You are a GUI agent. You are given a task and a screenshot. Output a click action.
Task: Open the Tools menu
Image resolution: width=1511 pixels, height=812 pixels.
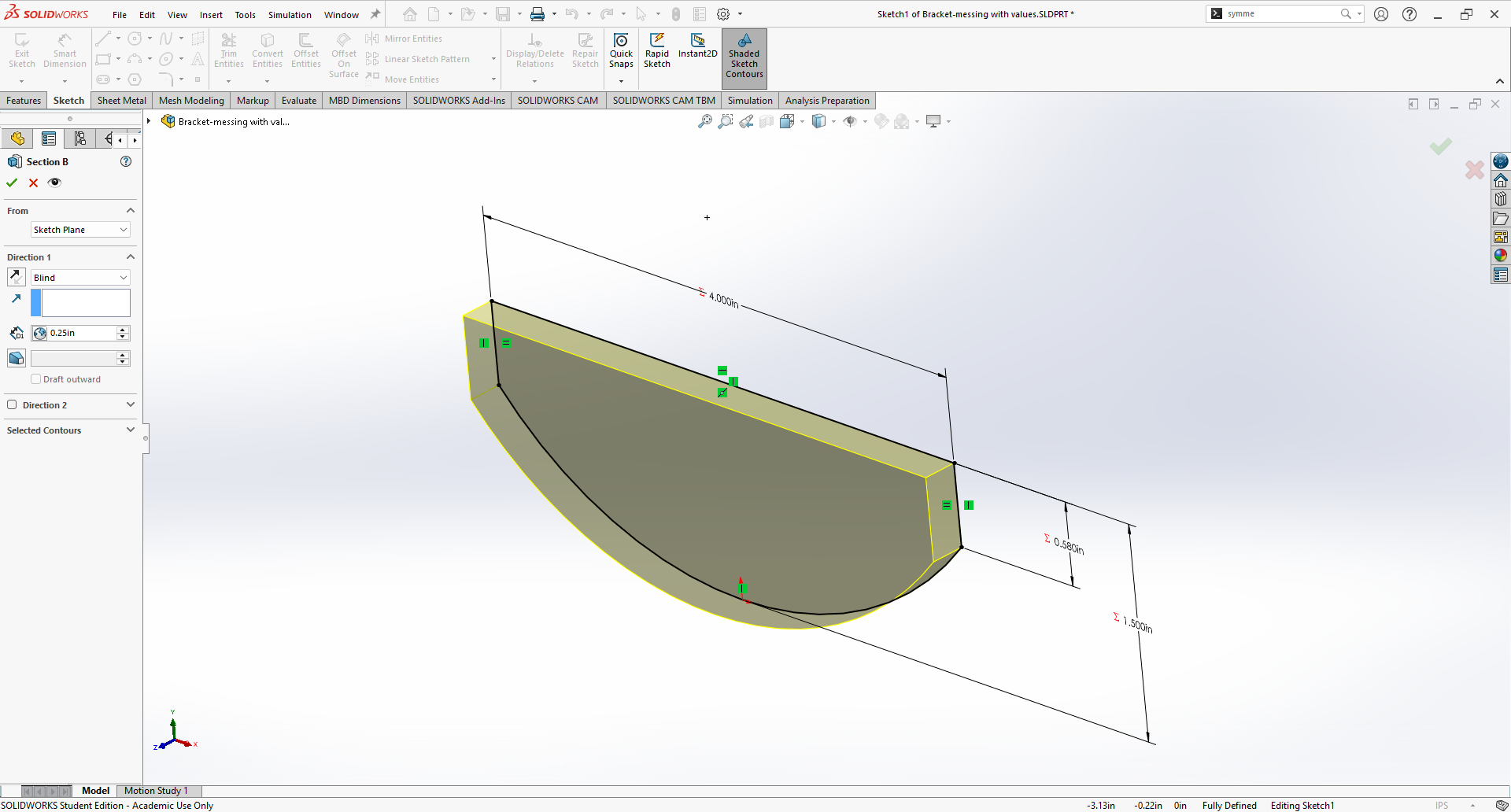(246, 15)
